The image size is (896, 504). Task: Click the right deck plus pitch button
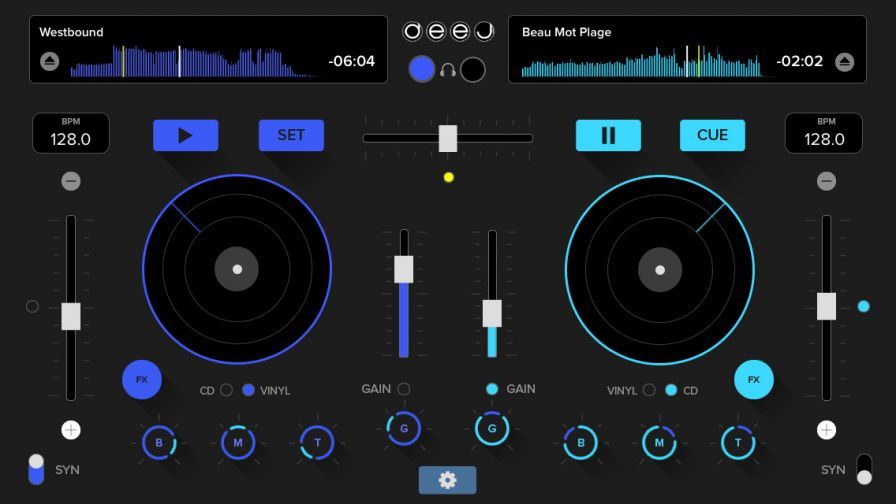point(826,430)
